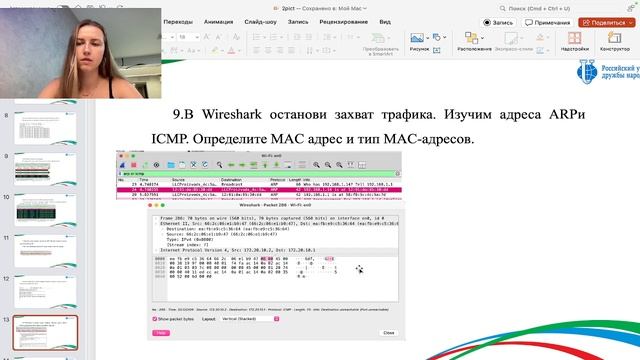Image resolution: width=640 pixels, height=360 pixels.
Task: Open the Конструктор designer pane
Action: click(615, 42)
